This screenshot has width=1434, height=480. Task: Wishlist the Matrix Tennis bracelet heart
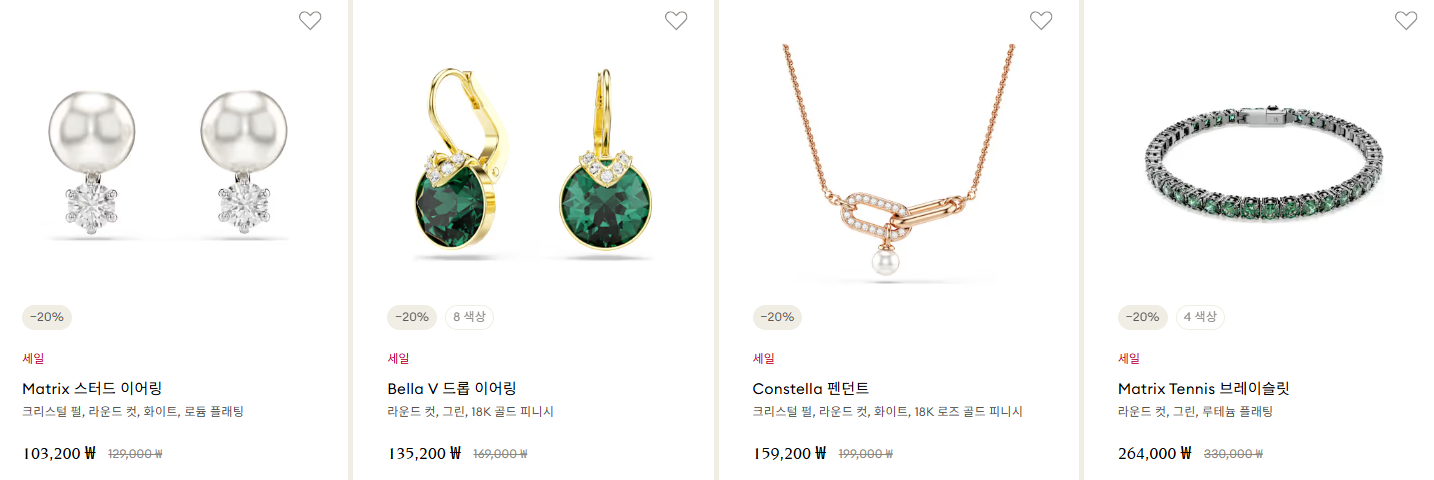coord(1406,20)
